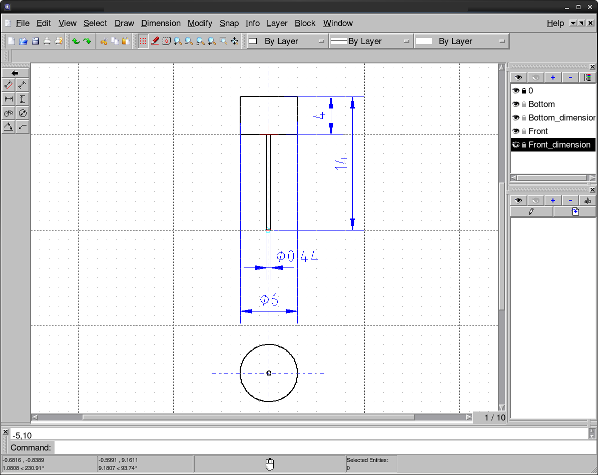Cut selection with scissors icon
The height and width of the screenshot is (475, 598).
(103, 41)
